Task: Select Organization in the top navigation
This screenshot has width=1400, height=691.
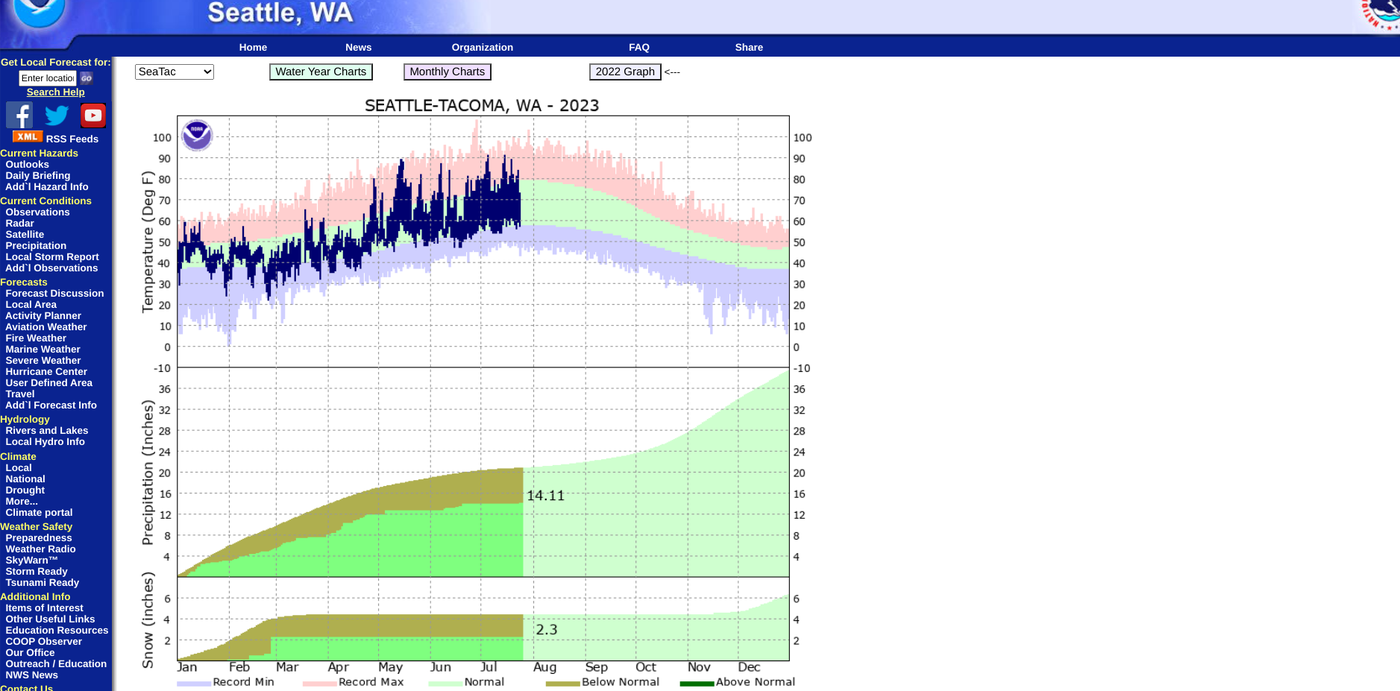Action: [x=482, y=47]
